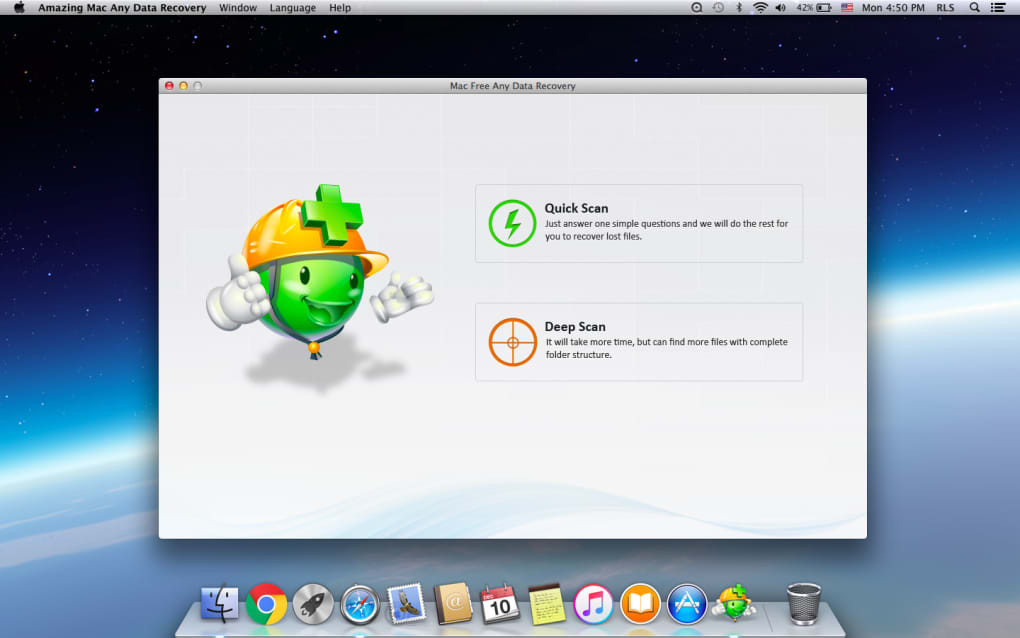Open Calendar showing 10 in the Dock
This screenshot has width=1020, height=638.
(x=500, y=604)
